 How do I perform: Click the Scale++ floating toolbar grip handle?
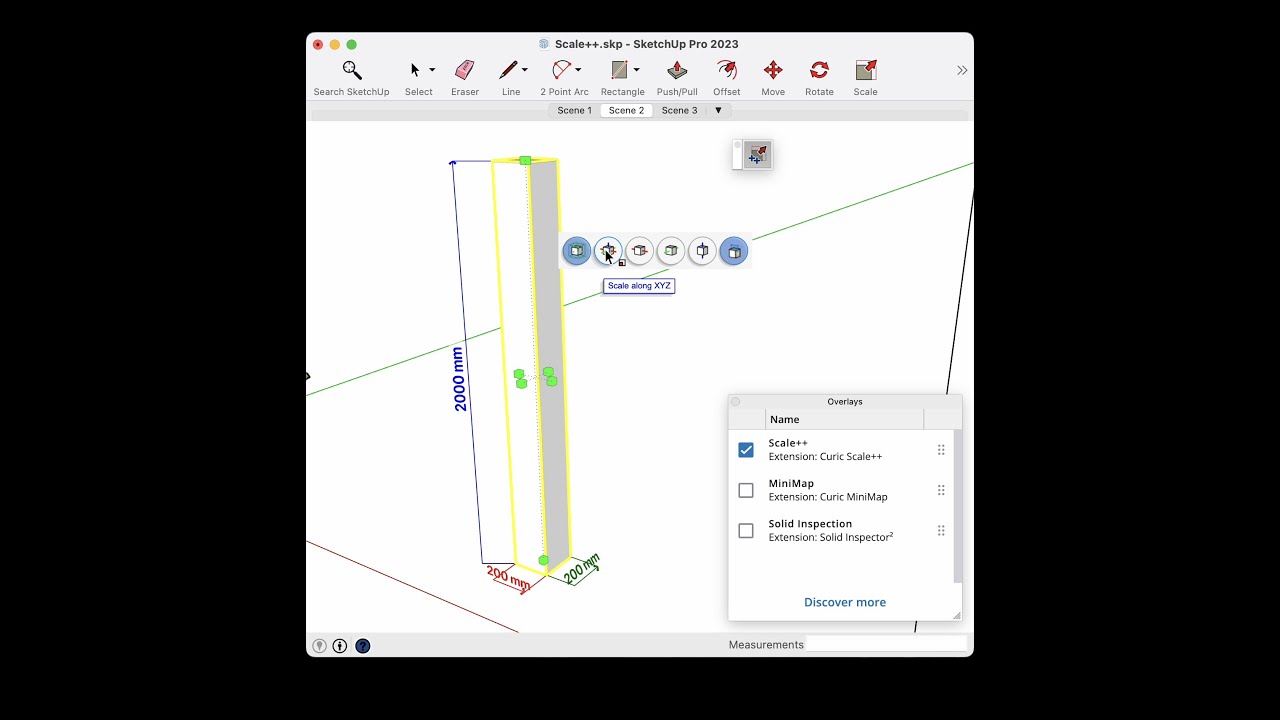click(x=738, y=155)
